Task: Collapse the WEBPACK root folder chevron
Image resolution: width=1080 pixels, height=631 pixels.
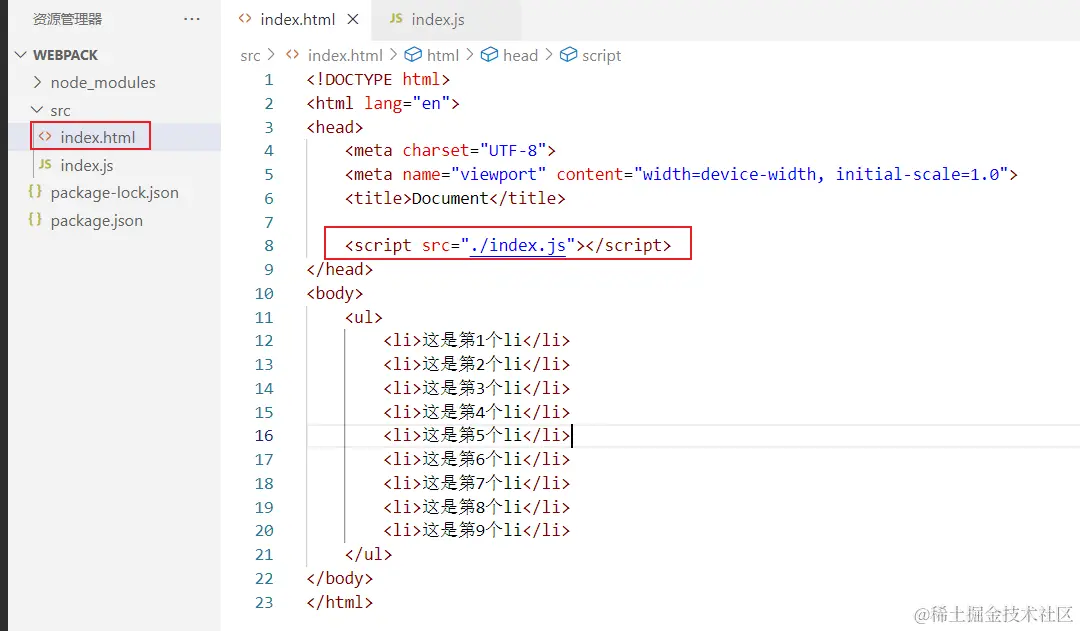Action: click(21, 54)
